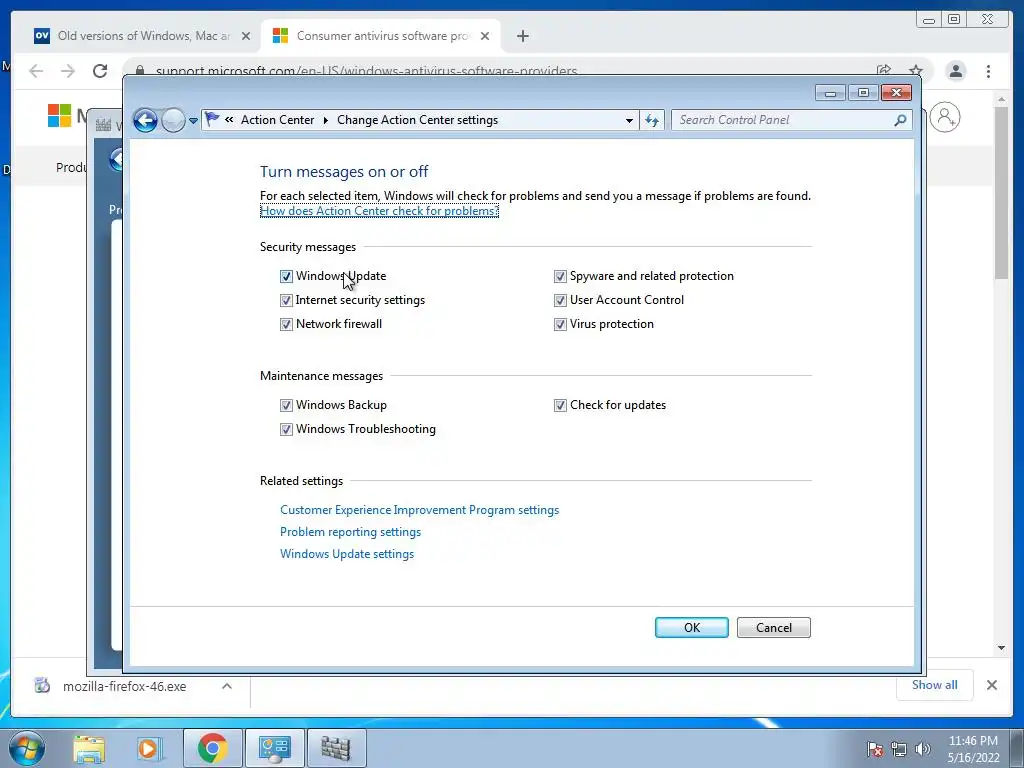Screen dimensions: 1024x768
Task: Expand the arrow after Action Center breadcrumb
Action: [325, 120]
